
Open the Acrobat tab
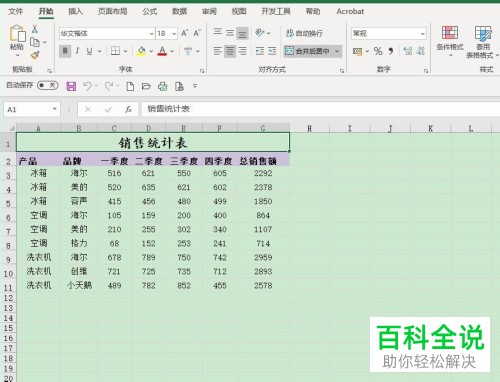[x=350, y=11]
